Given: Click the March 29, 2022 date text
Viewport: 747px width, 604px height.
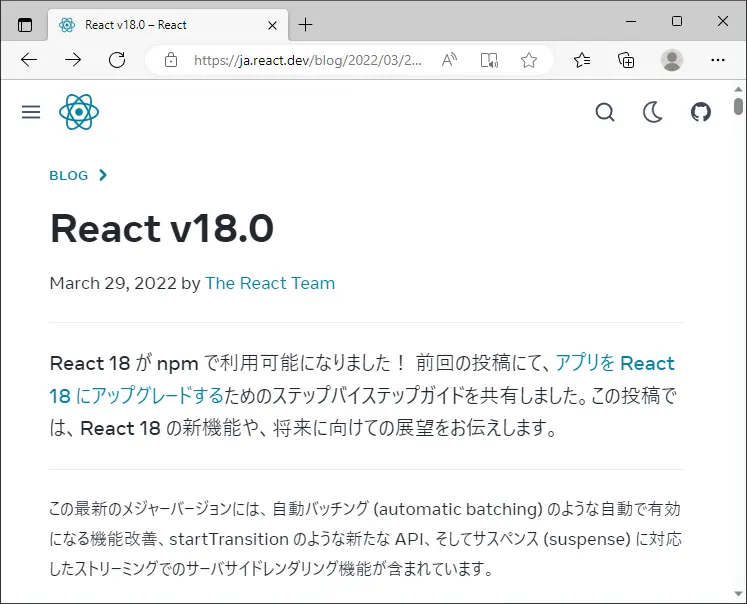Looking at the screenshot, I should [x=113, y=283].
